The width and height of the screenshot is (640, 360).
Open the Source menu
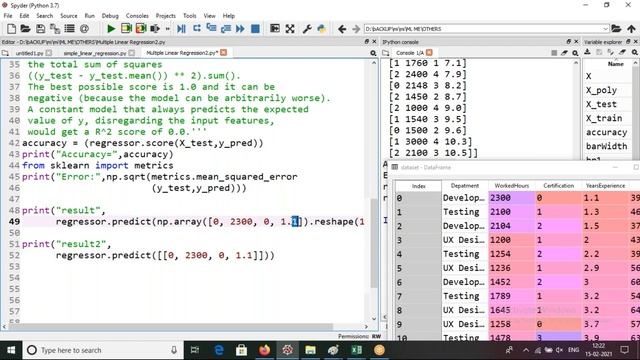(x=69, y=16)
